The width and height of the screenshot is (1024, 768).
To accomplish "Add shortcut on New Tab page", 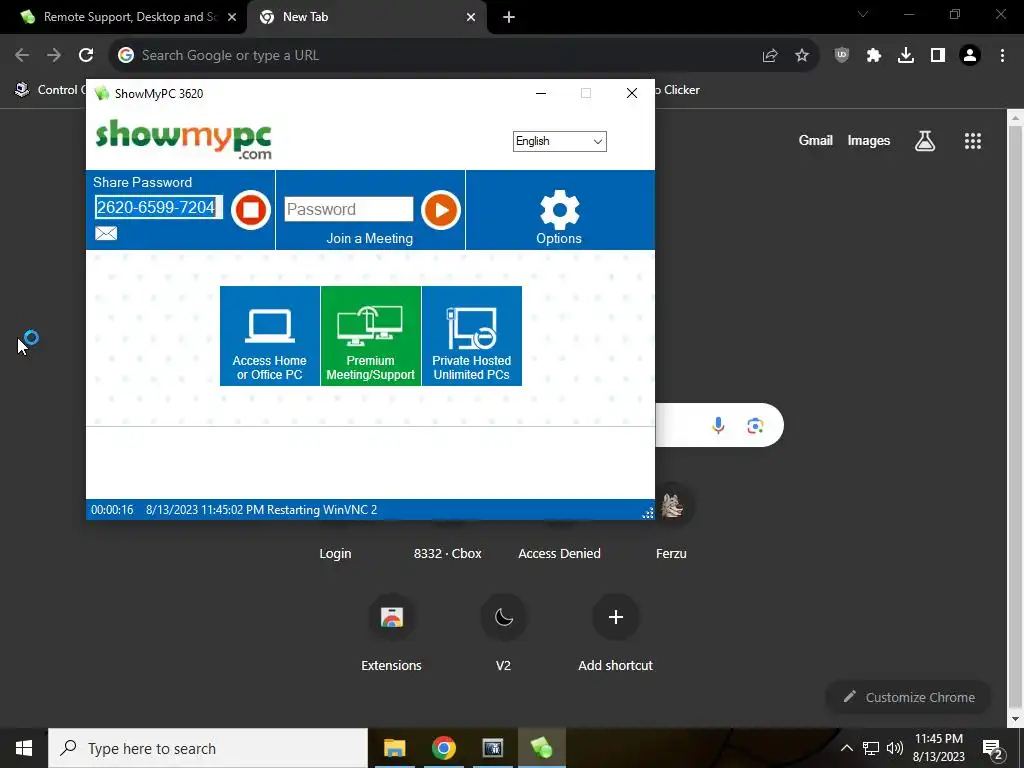I will pos(616,633).
